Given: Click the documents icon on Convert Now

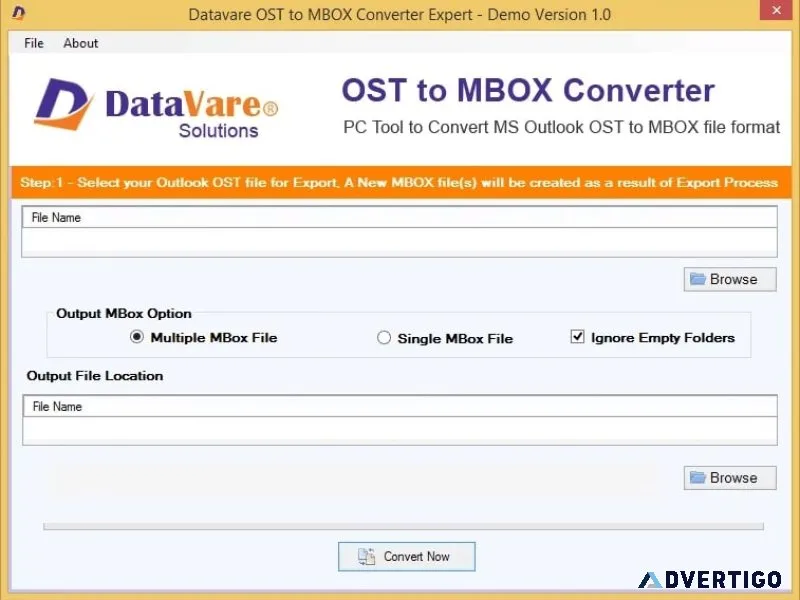Looking at the screenshot, I should coord(366,556).
